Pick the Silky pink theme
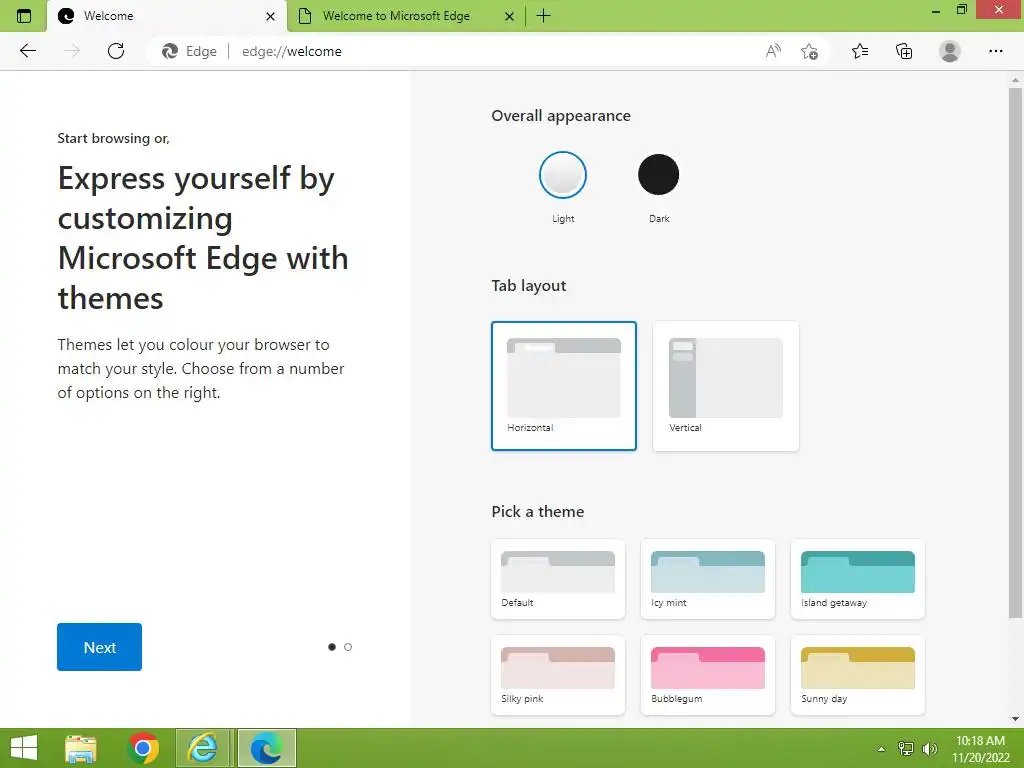Image resolution: width=1024 pixels, height=768 pixels. click(x=558, y=675)
